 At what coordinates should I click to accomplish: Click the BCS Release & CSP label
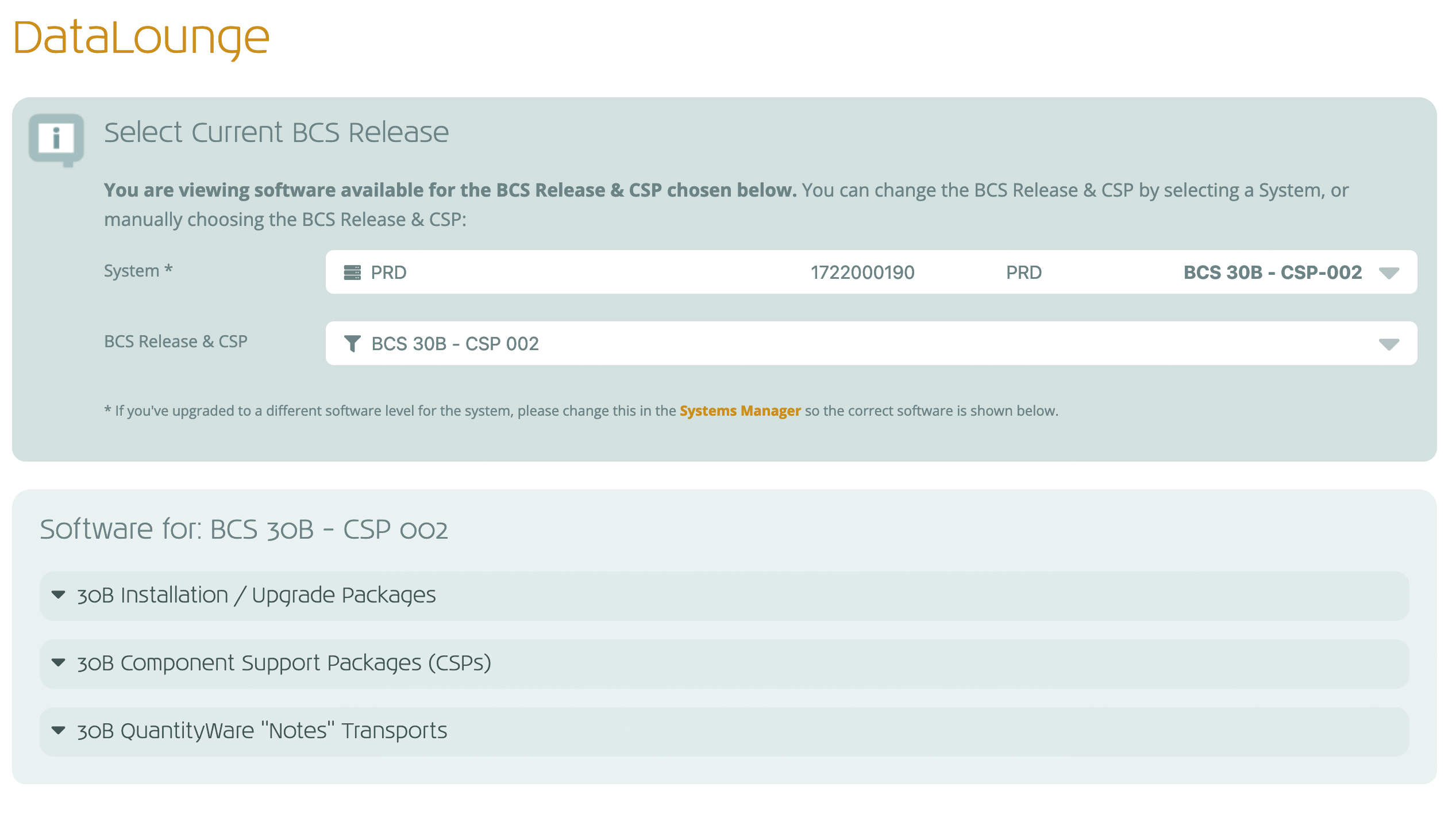[176, 342]
